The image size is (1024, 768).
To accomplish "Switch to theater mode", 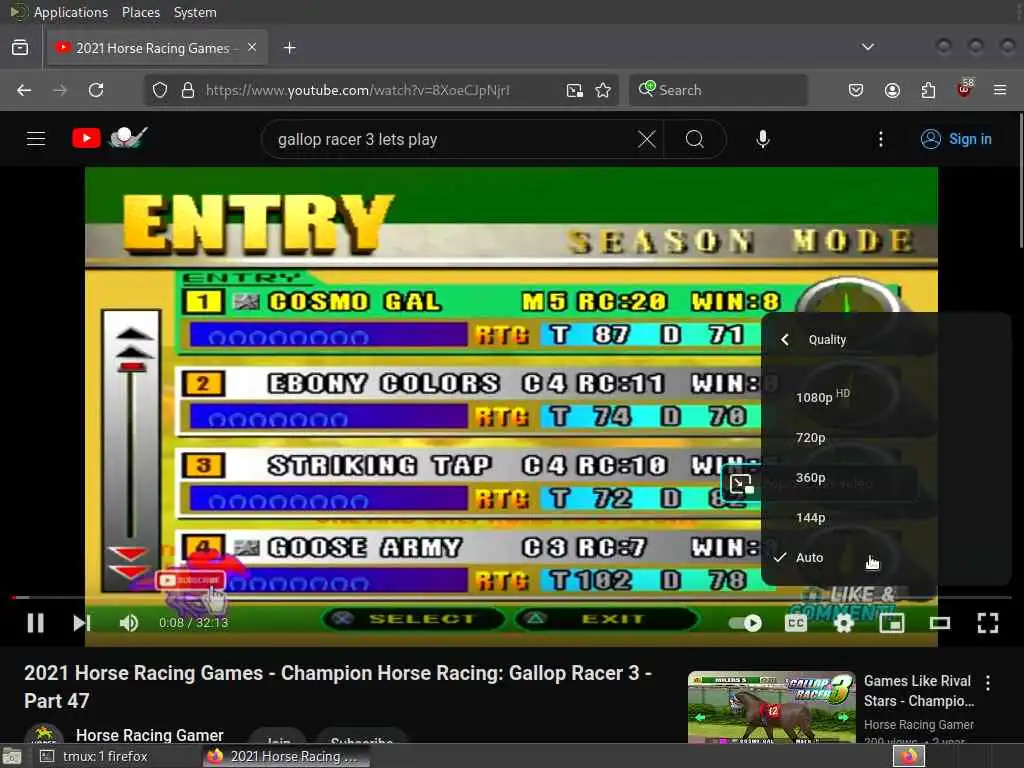I will tap(940, 623).
